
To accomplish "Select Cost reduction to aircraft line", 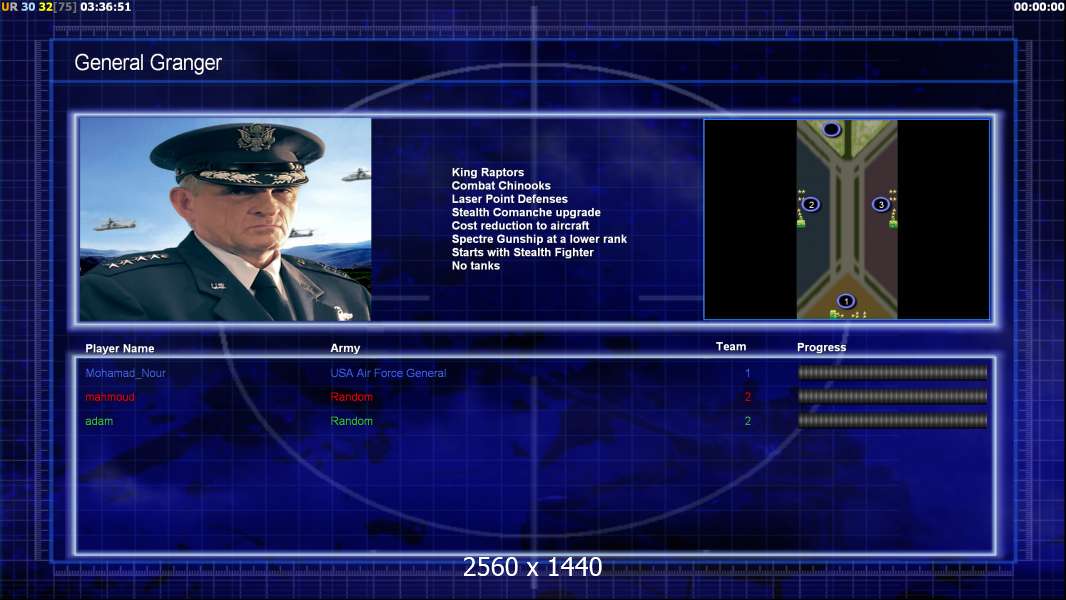I will [x=520, y=226].
